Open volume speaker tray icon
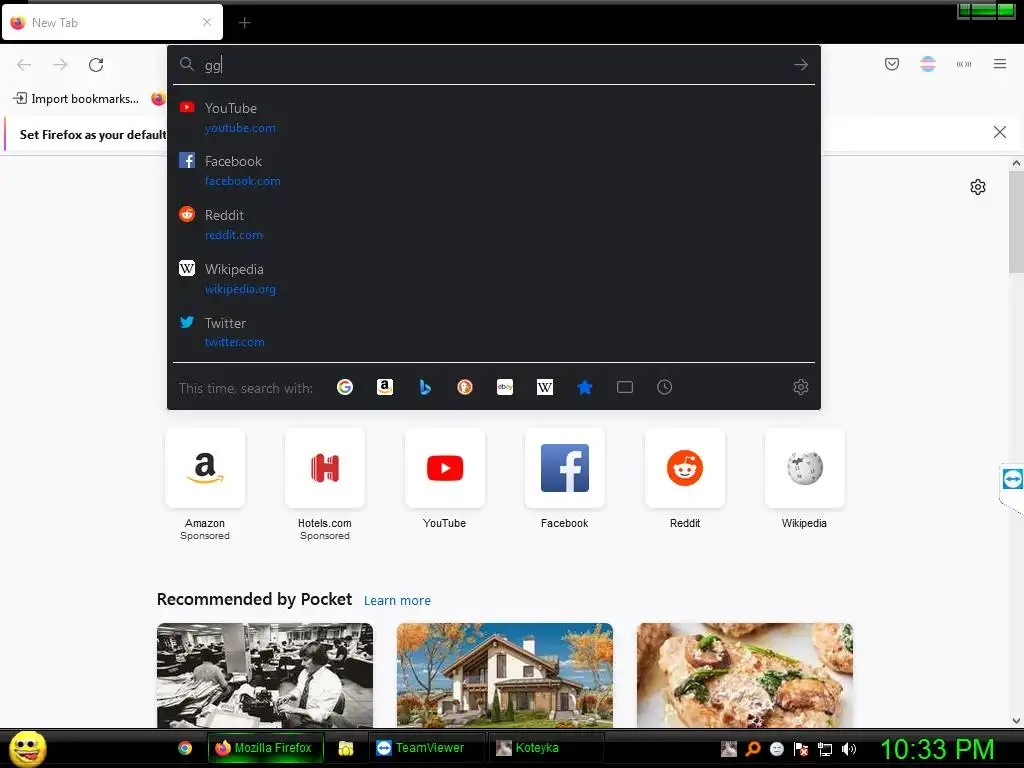 (849, 749)
